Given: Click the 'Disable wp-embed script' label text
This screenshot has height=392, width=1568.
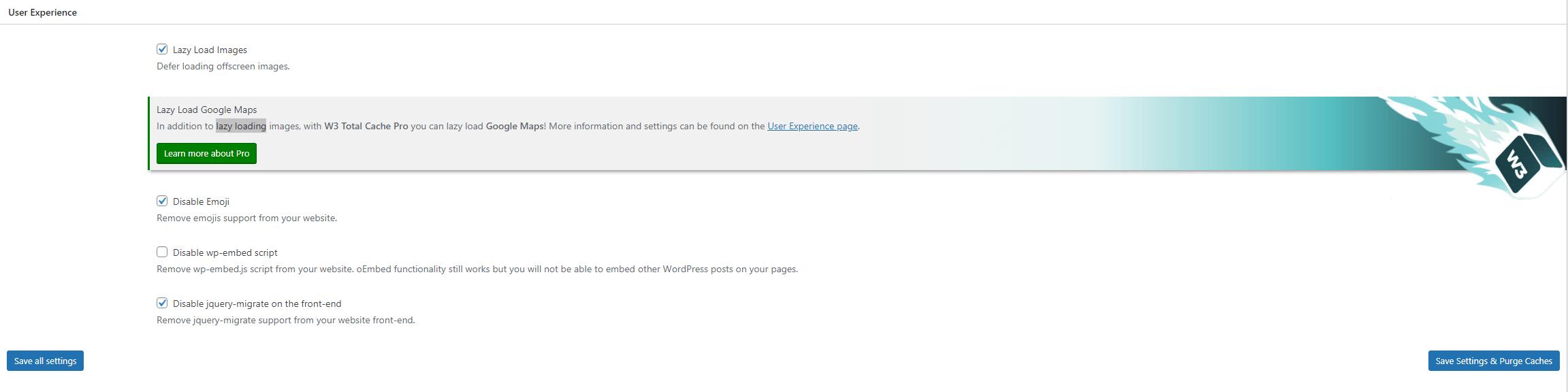Looking at the screenshot, I should (225, 252).
